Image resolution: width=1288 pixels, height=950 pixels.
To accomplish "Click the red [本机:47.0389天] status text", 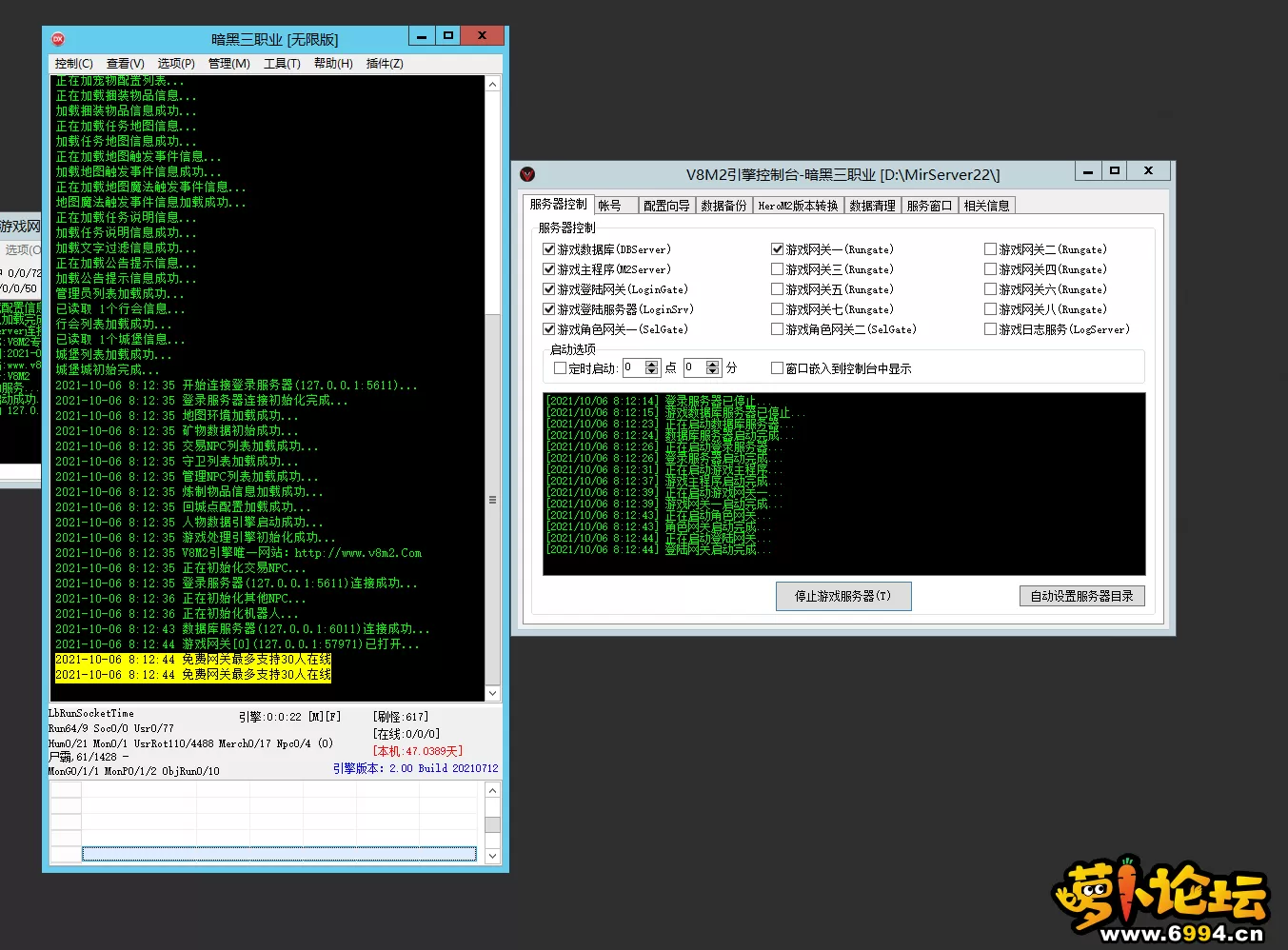I will 418,751.
